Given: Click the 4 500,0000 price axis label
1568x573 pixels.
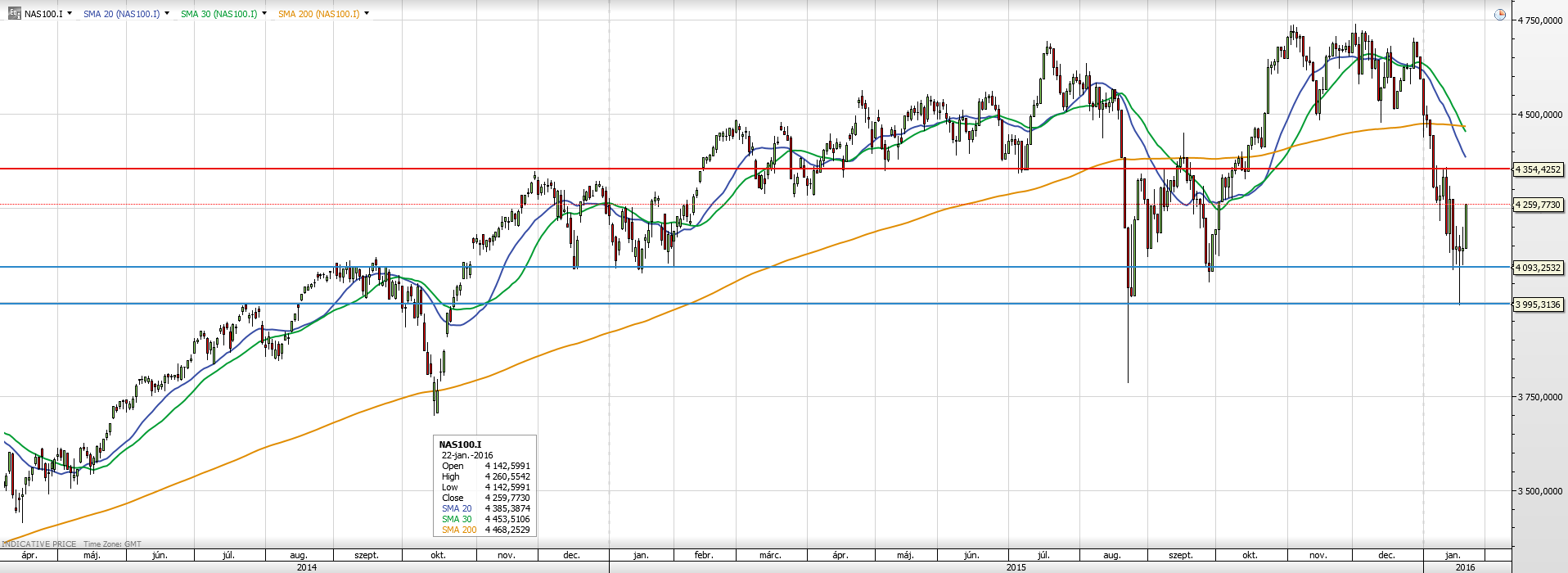Looking at the screenshot, I should tap(1540, 115).
